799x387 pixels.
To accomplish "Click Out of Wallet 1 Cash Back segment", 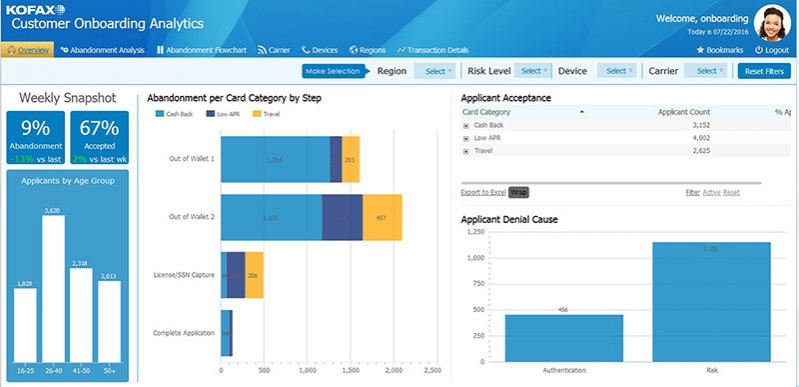I will [x=275, y=159].
